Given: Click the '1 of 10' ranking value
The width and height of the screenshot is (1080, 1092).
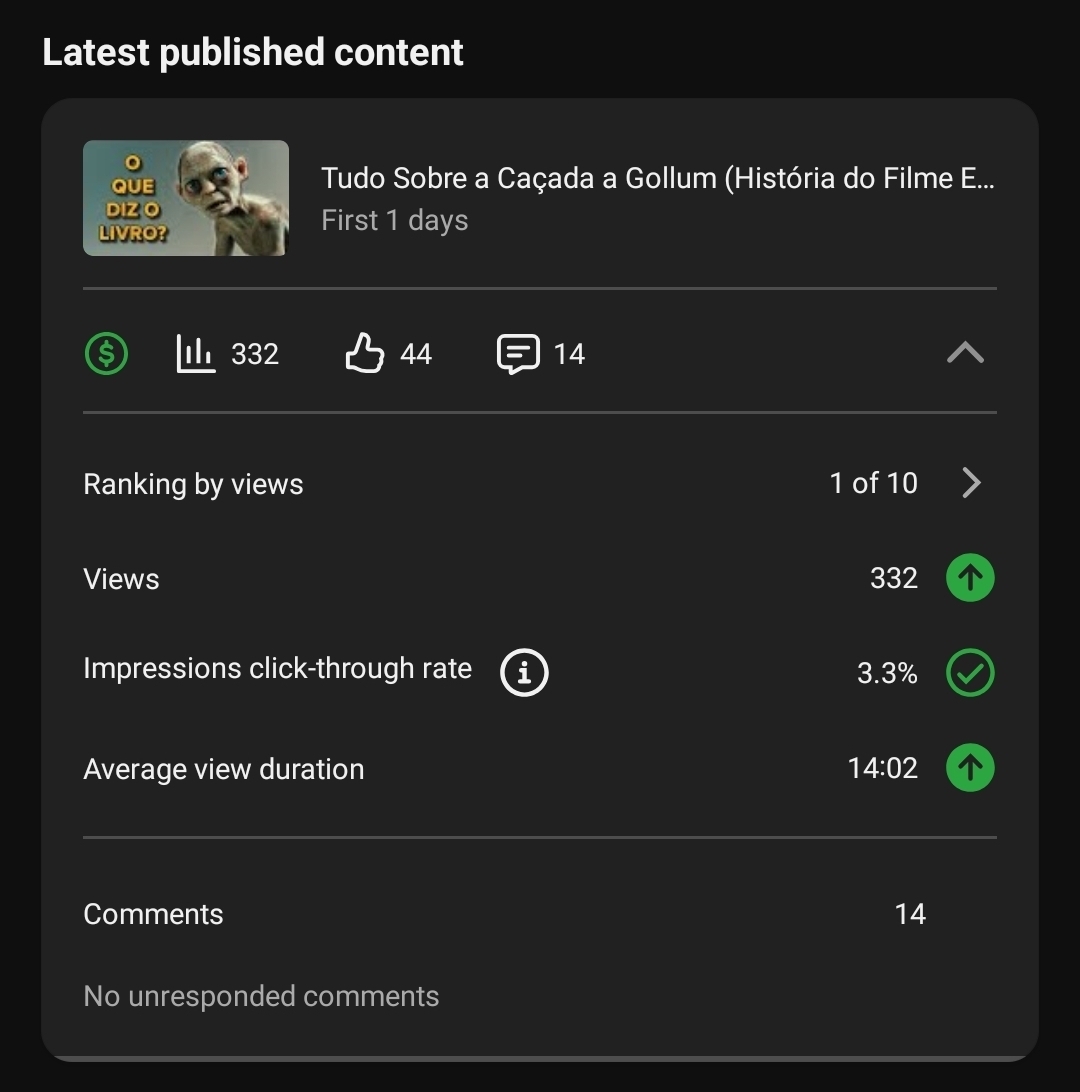Looking at the screenshot, I should [x=873, y=483].
